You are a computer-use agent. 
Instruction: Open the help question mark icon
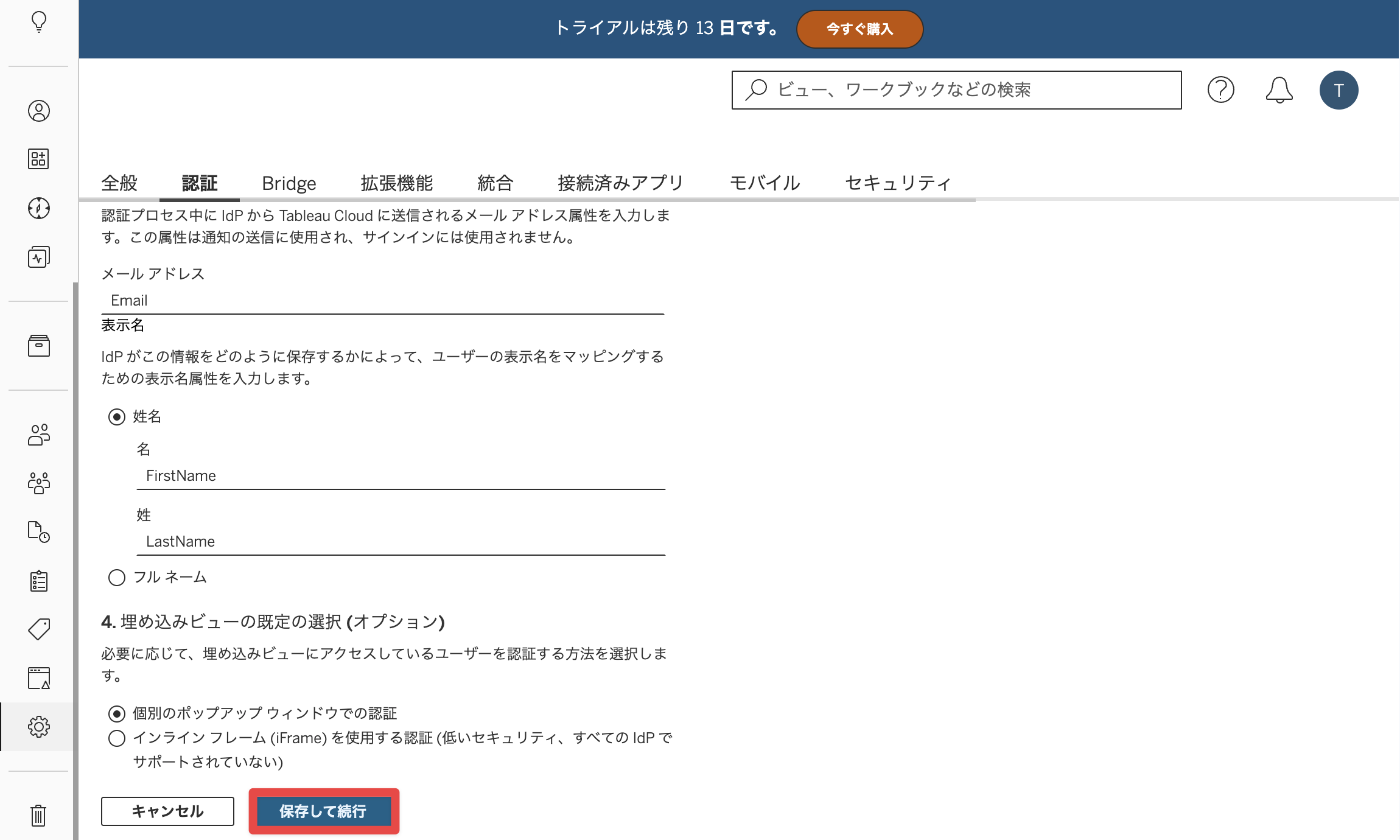click(1220, 90)
